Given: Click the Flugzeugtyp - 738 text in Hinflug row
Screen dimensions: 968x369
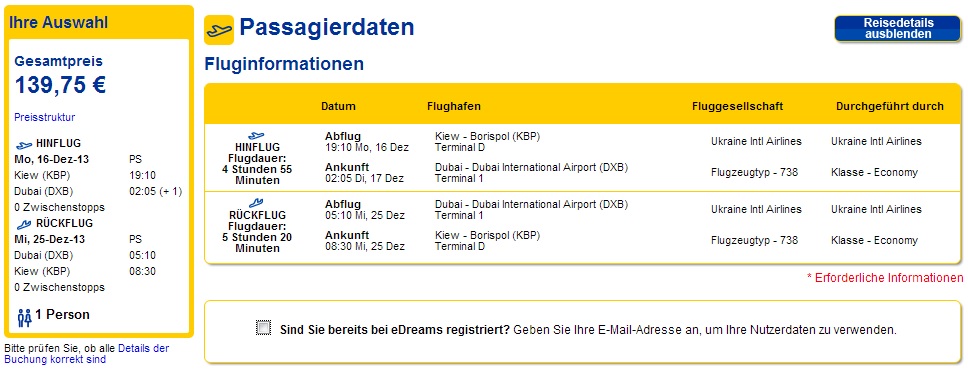Looking at the screenshot, I should click(754, 172).
